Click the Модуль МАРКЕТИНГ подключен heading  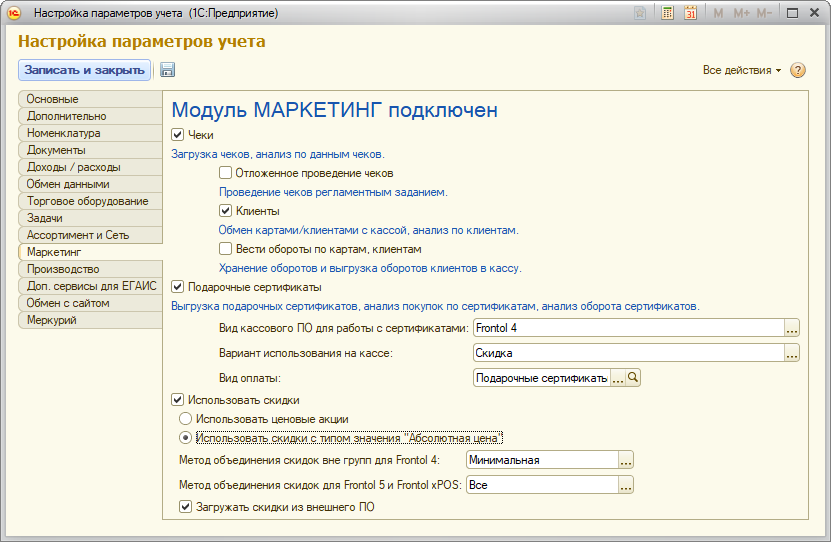coord(334,110)
